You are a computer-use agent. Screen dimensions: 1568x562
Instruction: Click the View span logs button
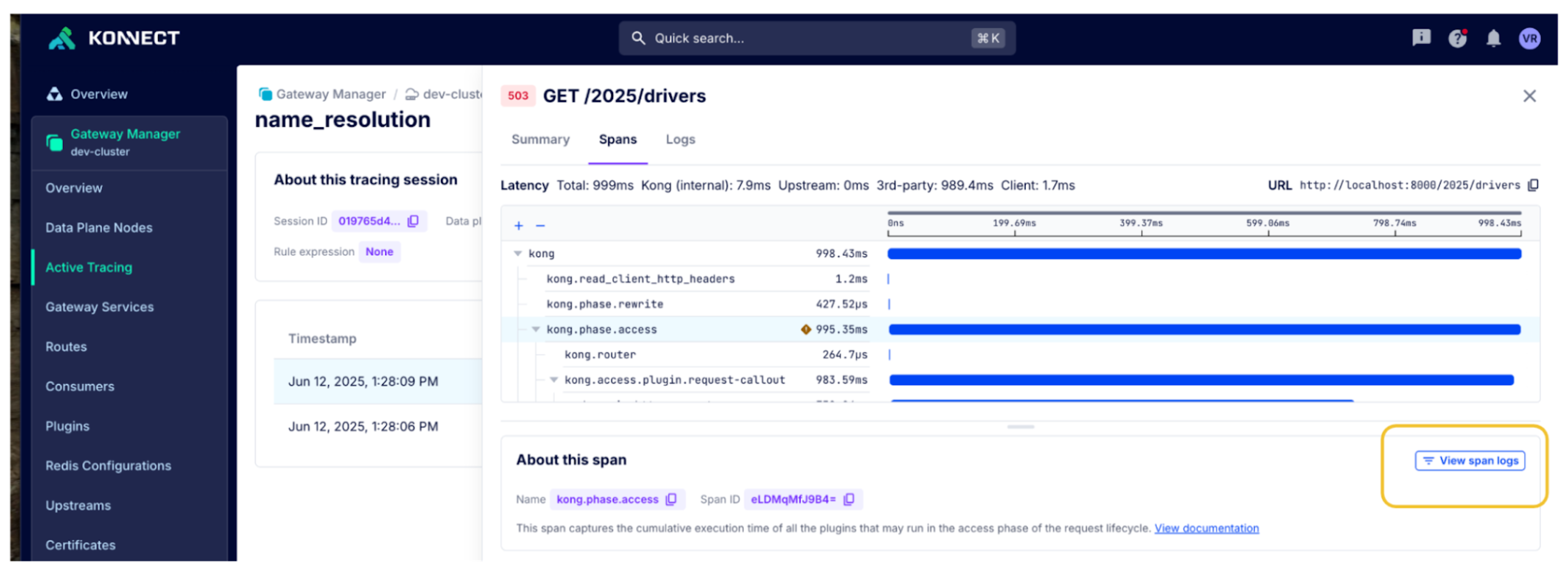(x=1469, y=461)
